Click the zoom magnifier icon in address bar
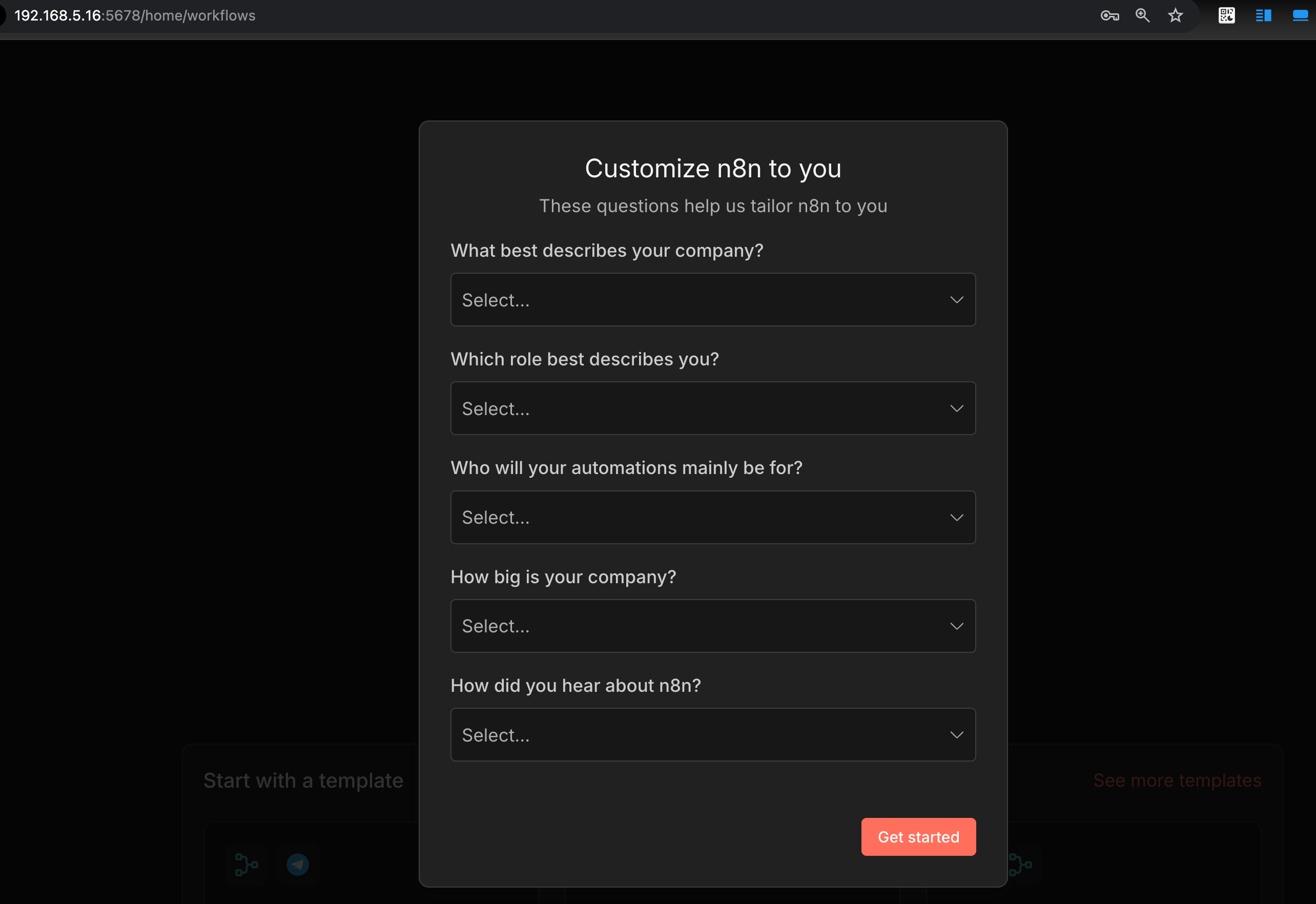Image resolution: width=1316 pixels, height=904 pixels. [1142, 16]
